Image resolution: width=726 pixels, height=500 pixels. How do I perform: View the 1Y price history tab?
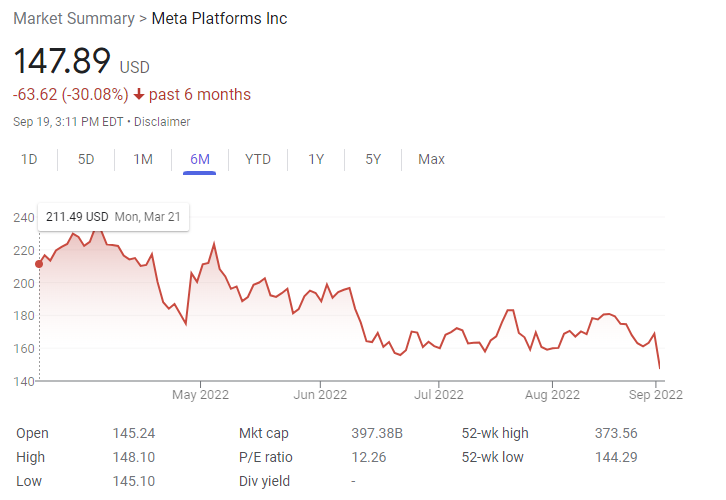316,159
